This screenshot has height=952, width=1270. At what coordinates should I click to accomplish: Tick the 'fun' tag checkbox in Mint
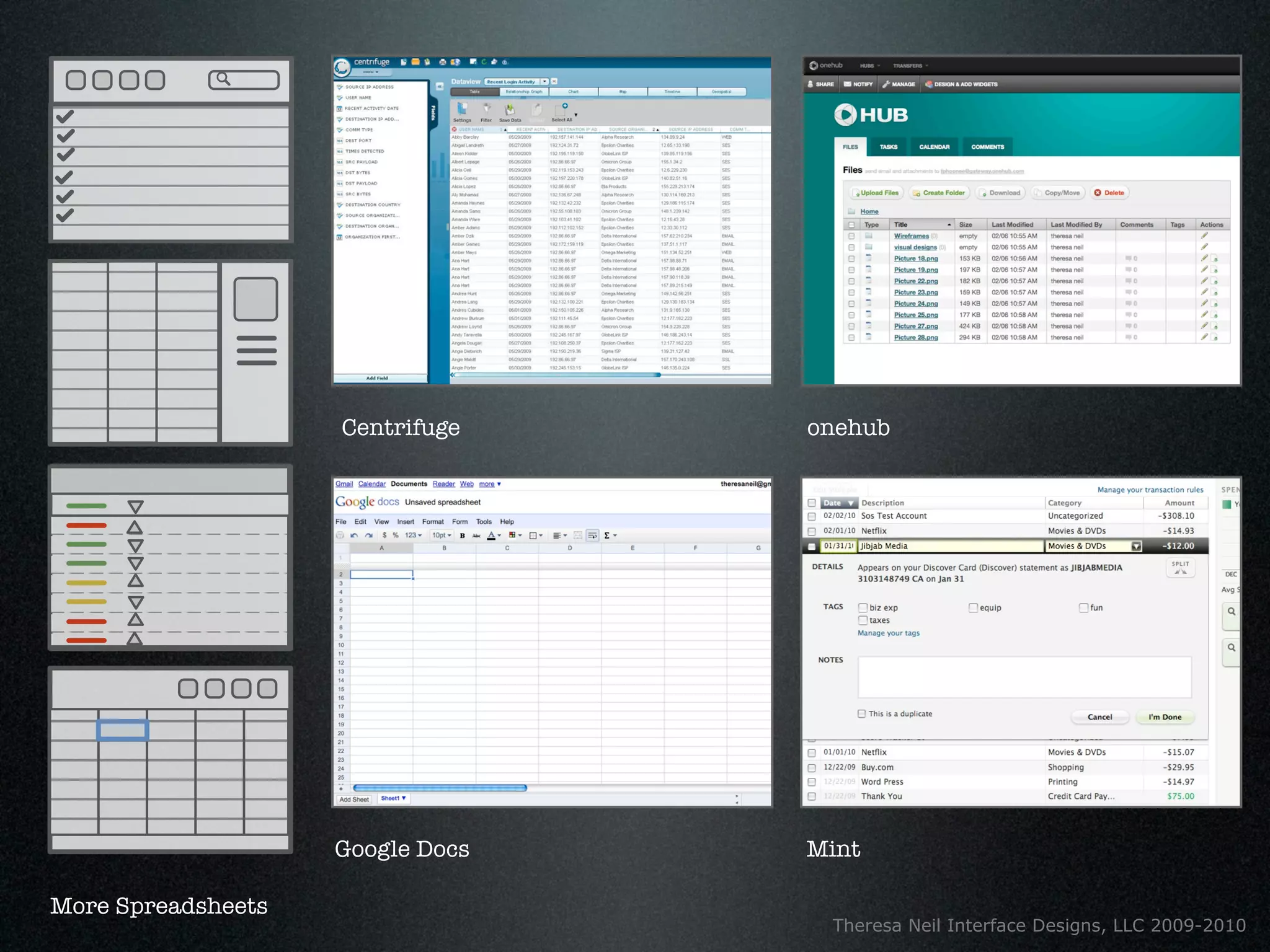pos(1083,608)
